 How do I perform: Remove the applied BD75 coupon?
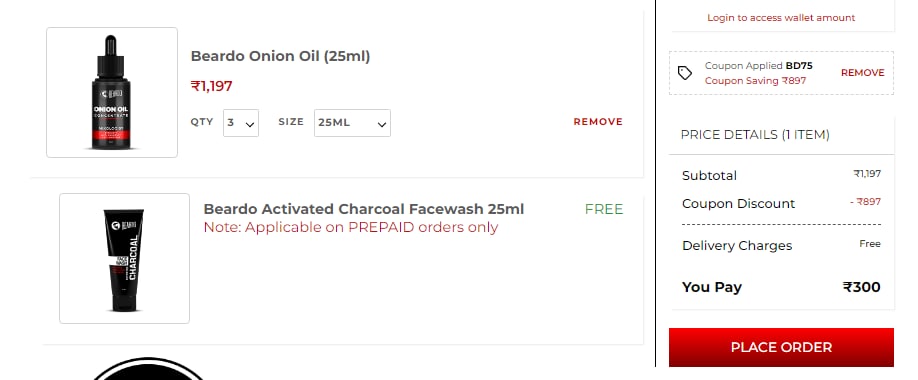coord(862,73)
